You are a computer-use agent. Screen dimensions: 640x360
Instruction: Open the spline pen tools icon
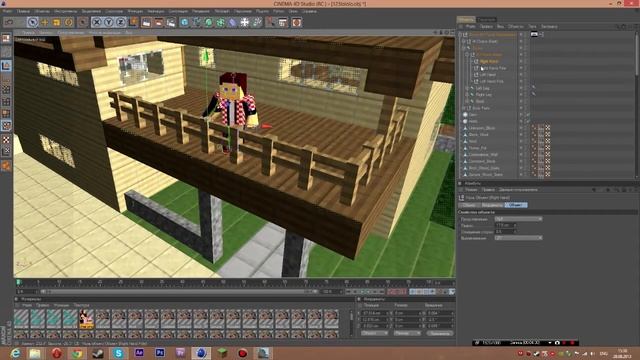pos(196,22)
